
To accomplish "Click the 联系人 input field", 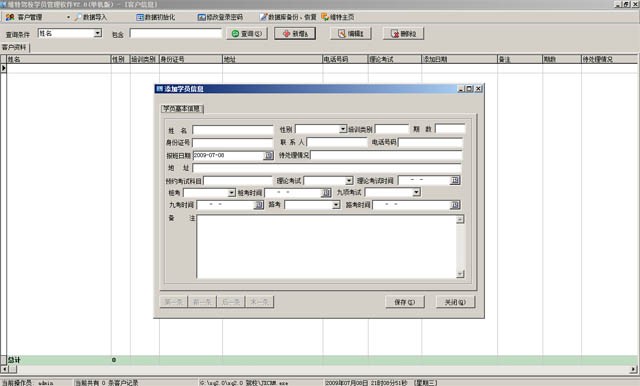I will click(337, 142).
